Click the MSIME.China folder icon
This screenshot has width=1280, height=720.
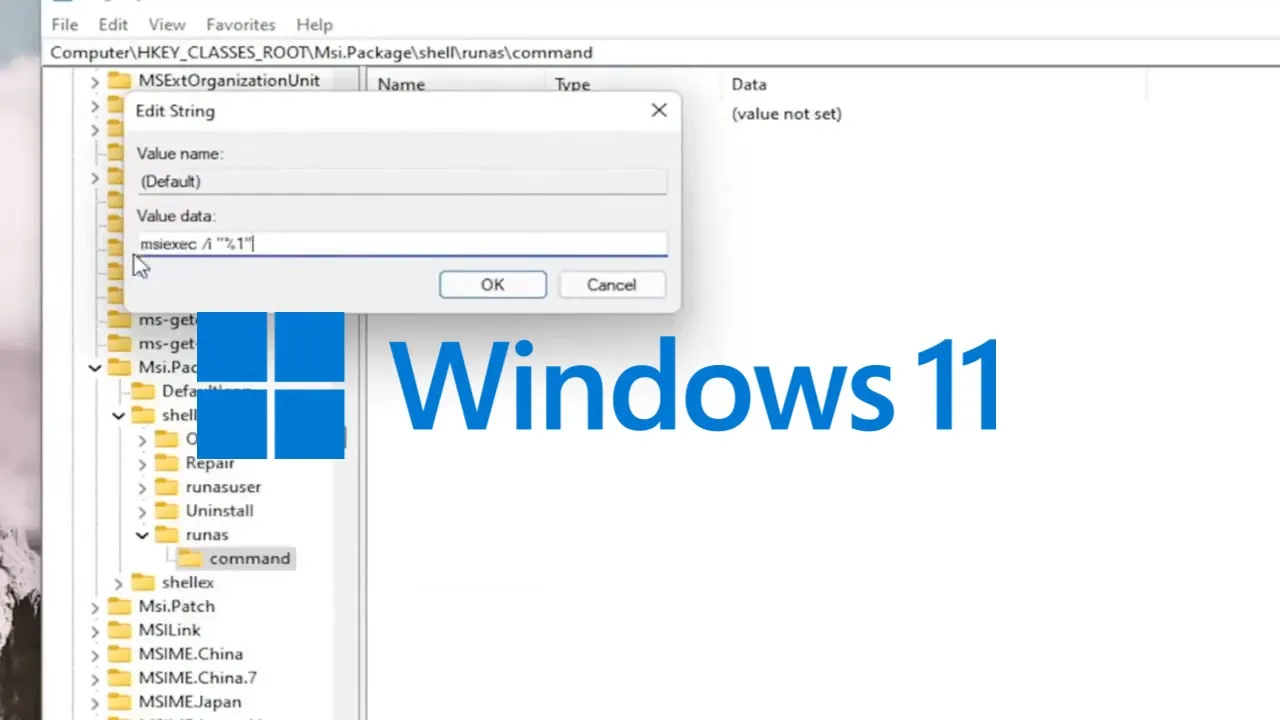120,654
